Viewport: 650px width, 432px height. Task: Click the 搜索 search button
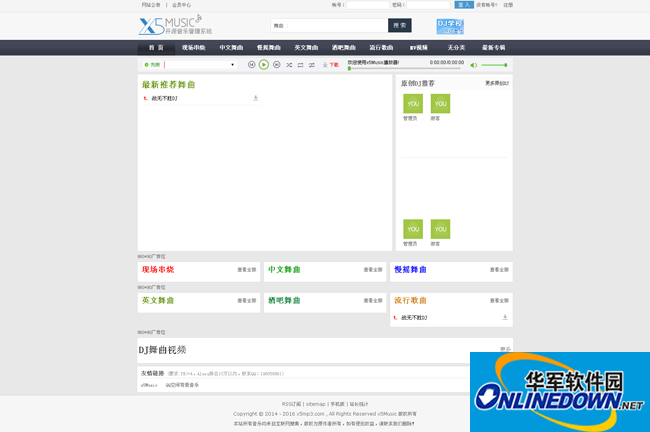click(400, 25)
